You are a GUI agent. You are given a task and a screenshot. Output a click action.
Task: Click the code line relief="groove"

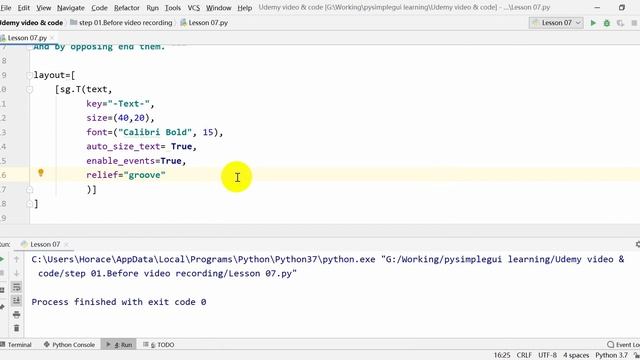tap(126, 175)
